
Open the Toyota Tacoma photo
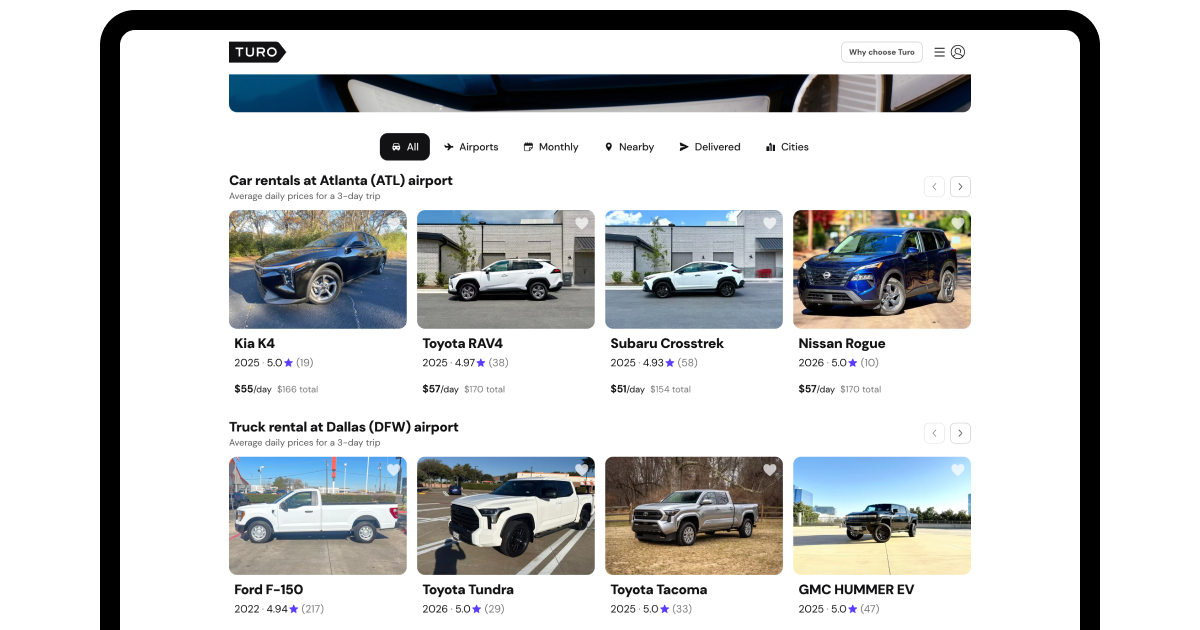click(694, 516)
